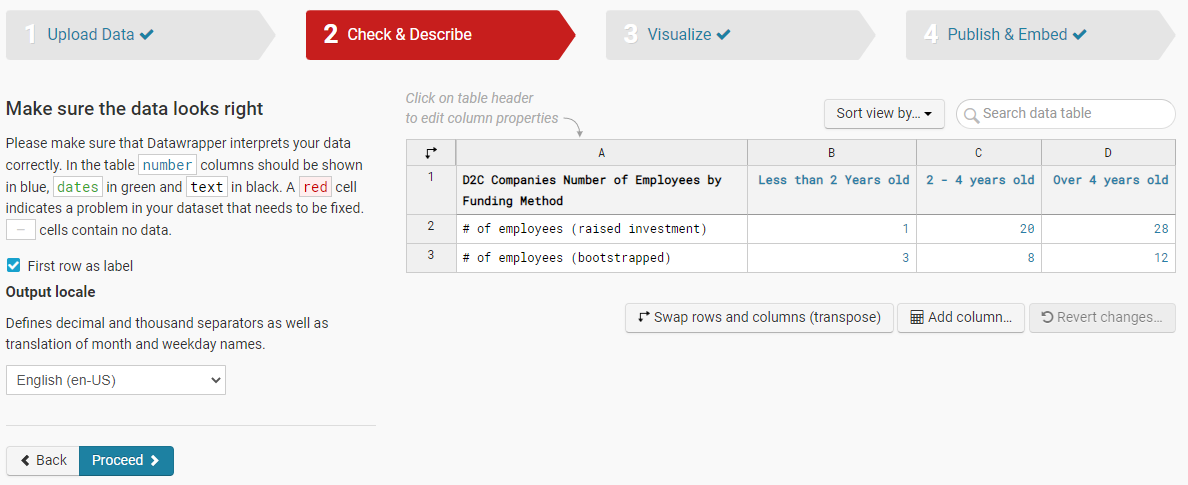The height and width of the screenshot is (485, 1188).
Task: Click the cell with value 12
Action: coord(1108,257)
